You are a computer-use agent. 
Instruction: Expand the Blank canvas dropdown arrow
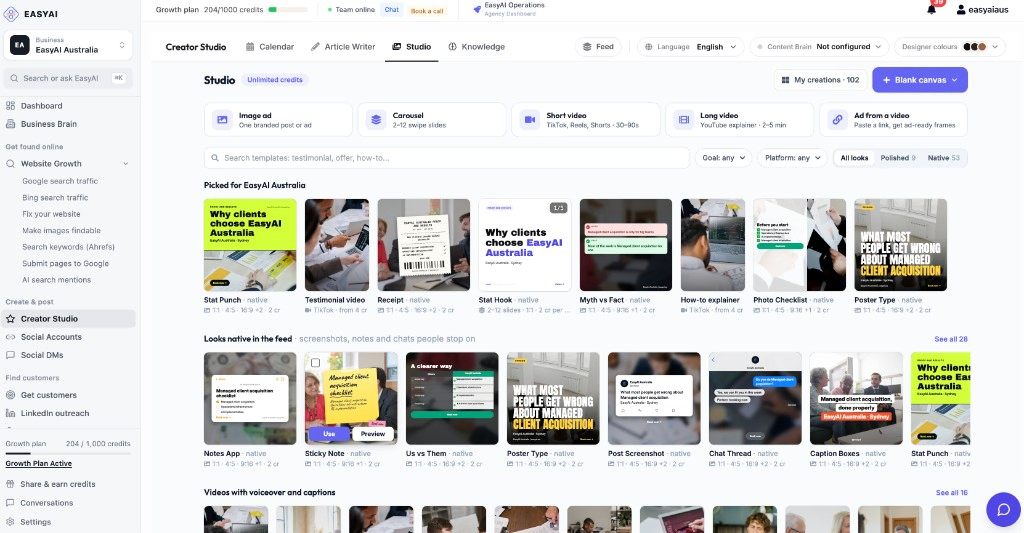coord(955,80)
